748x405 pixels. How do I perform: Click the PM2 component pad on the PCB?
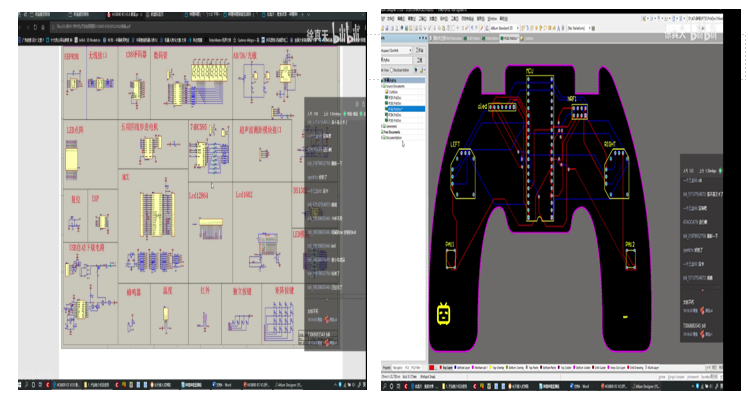point(630,259)
